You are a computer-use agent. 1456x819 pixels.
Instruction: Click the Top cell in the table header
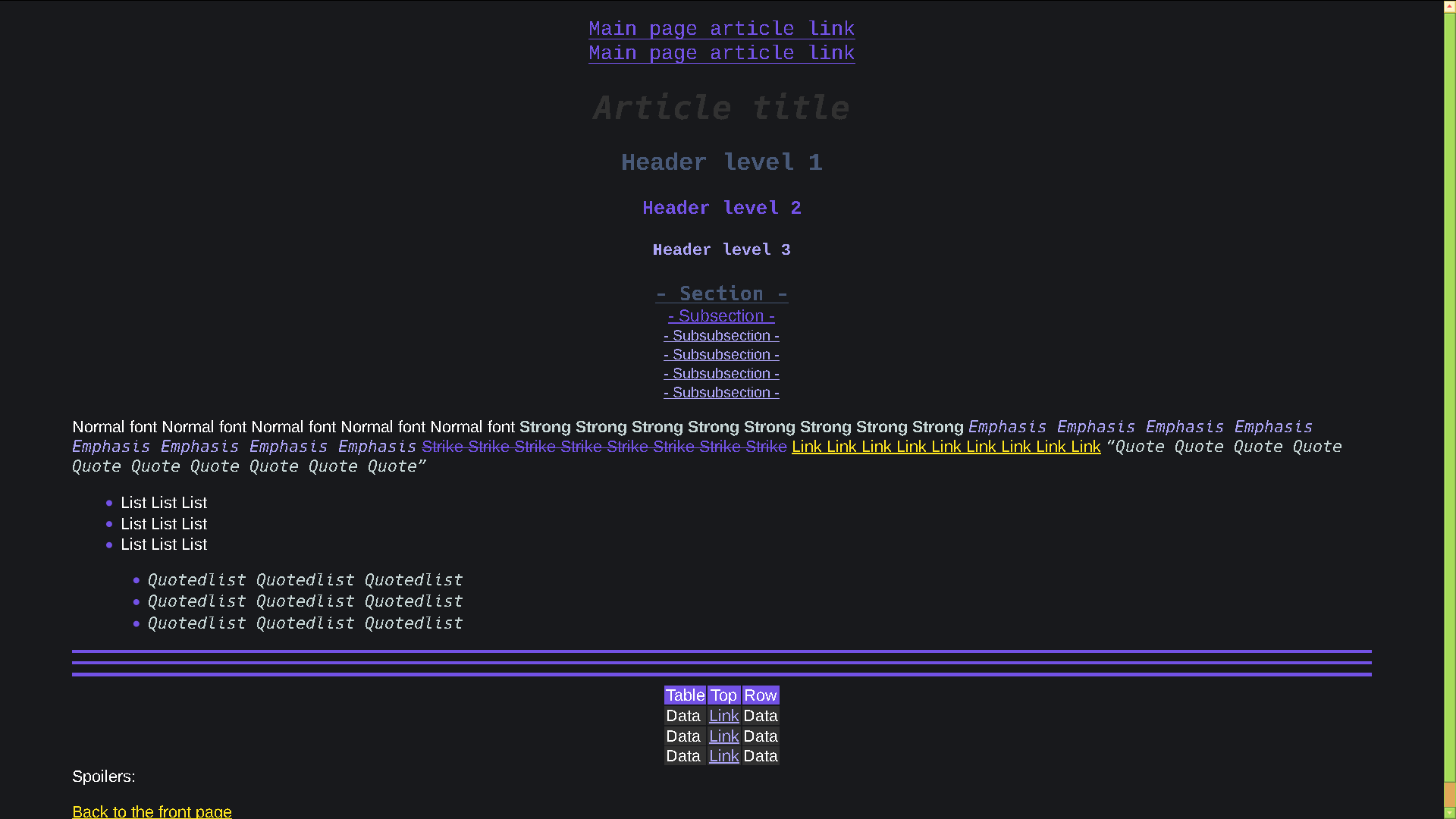click(x=723, y=695)
